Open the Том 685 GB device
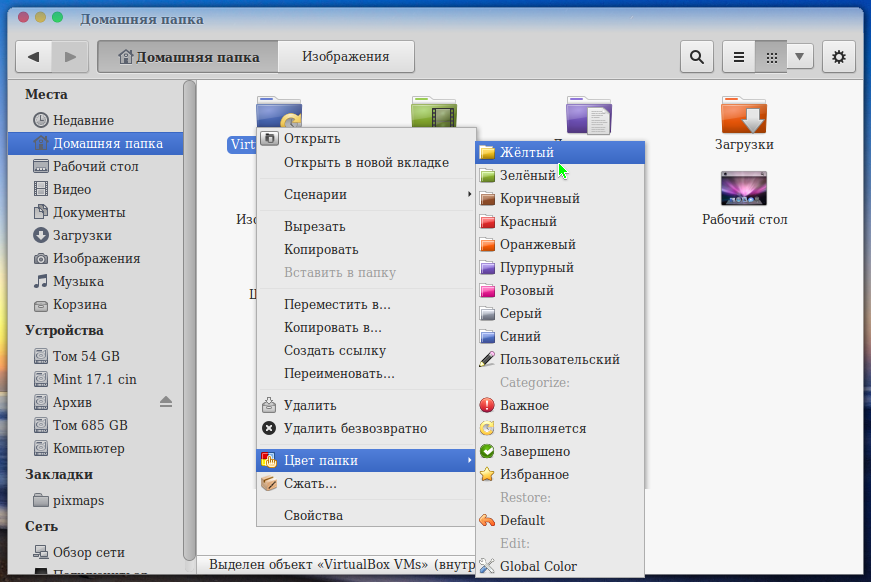This screenshot has height=582, width=871. click(x=96, y=425)
